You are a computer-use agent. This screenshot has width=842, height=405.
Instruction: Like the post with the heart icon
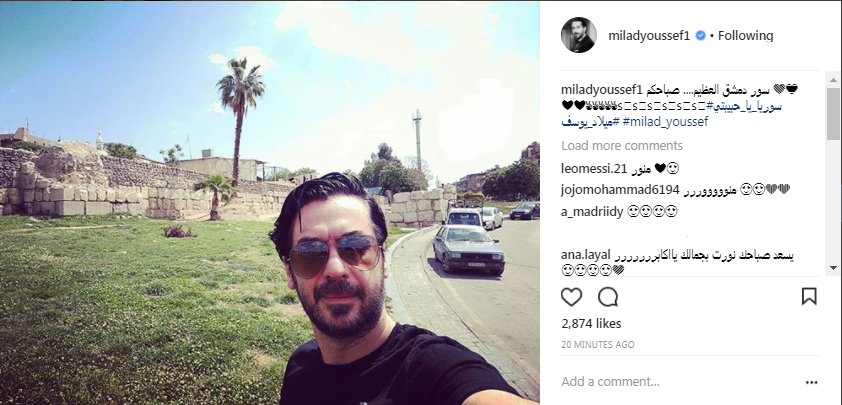[571, 296]
